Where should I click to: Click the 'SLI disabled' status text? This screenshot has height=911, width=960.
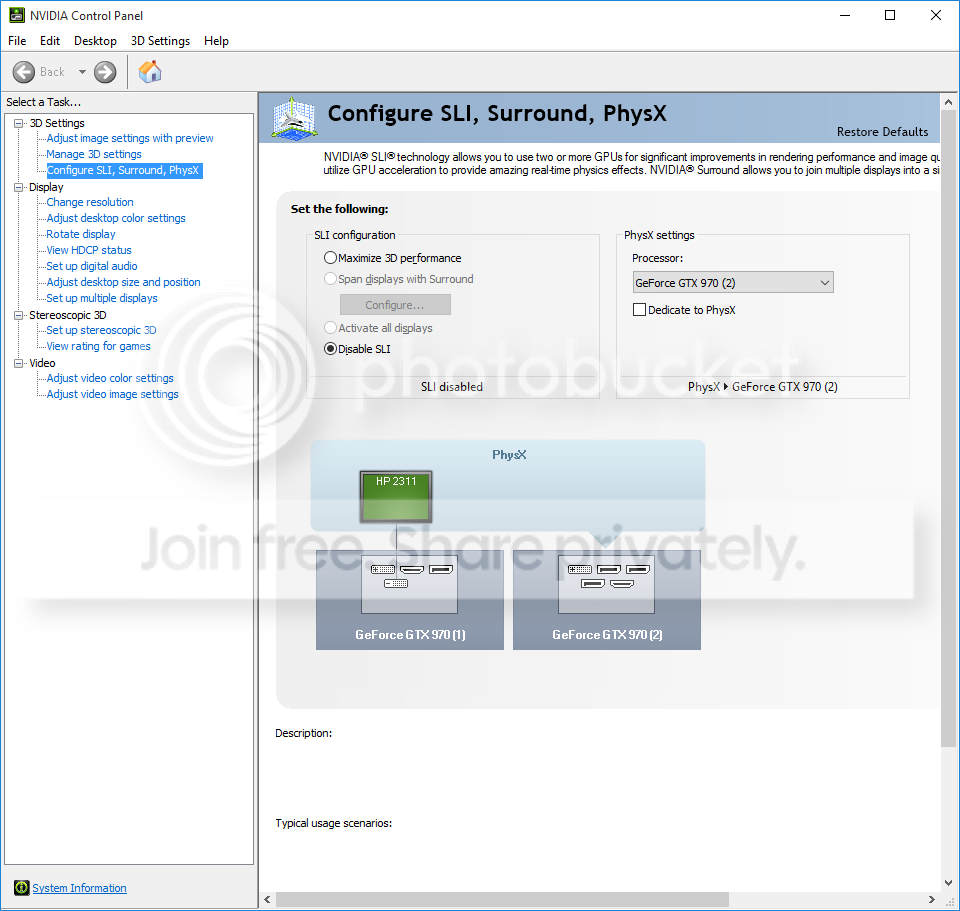[452, 387]
